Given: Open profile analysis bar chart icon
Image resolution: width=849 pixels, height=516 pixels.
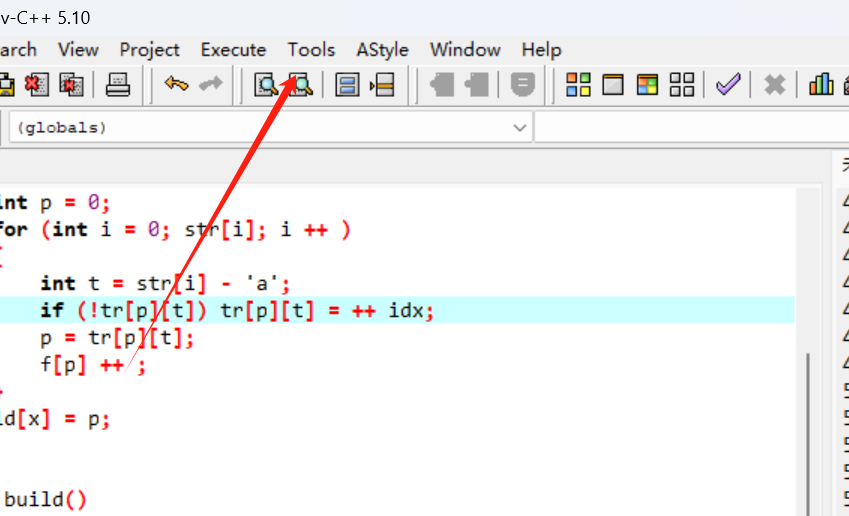Looking at the screenshot, I should click(821, 85).
